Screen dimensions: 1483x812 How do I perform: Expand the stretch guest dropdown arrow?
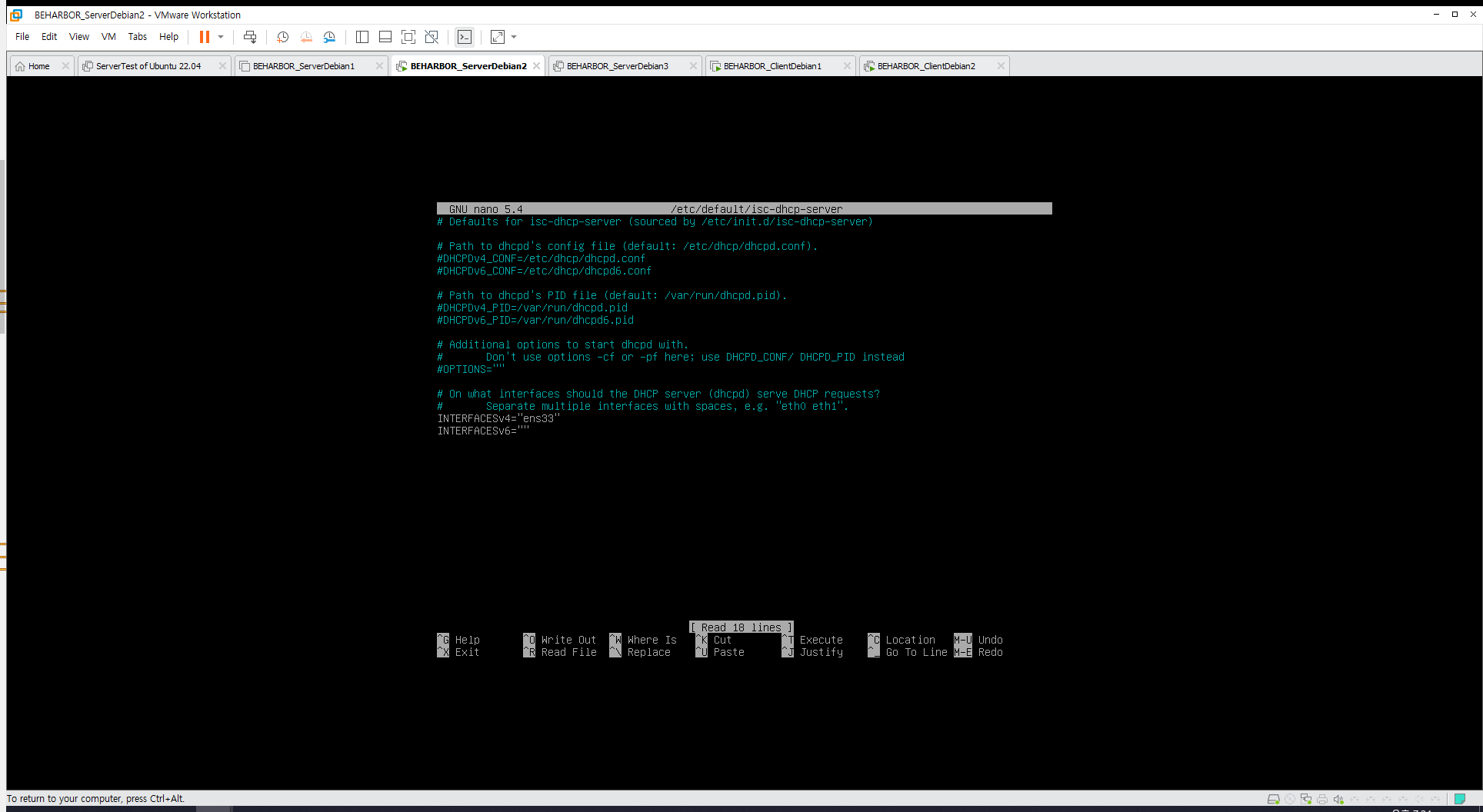[514, 37]
